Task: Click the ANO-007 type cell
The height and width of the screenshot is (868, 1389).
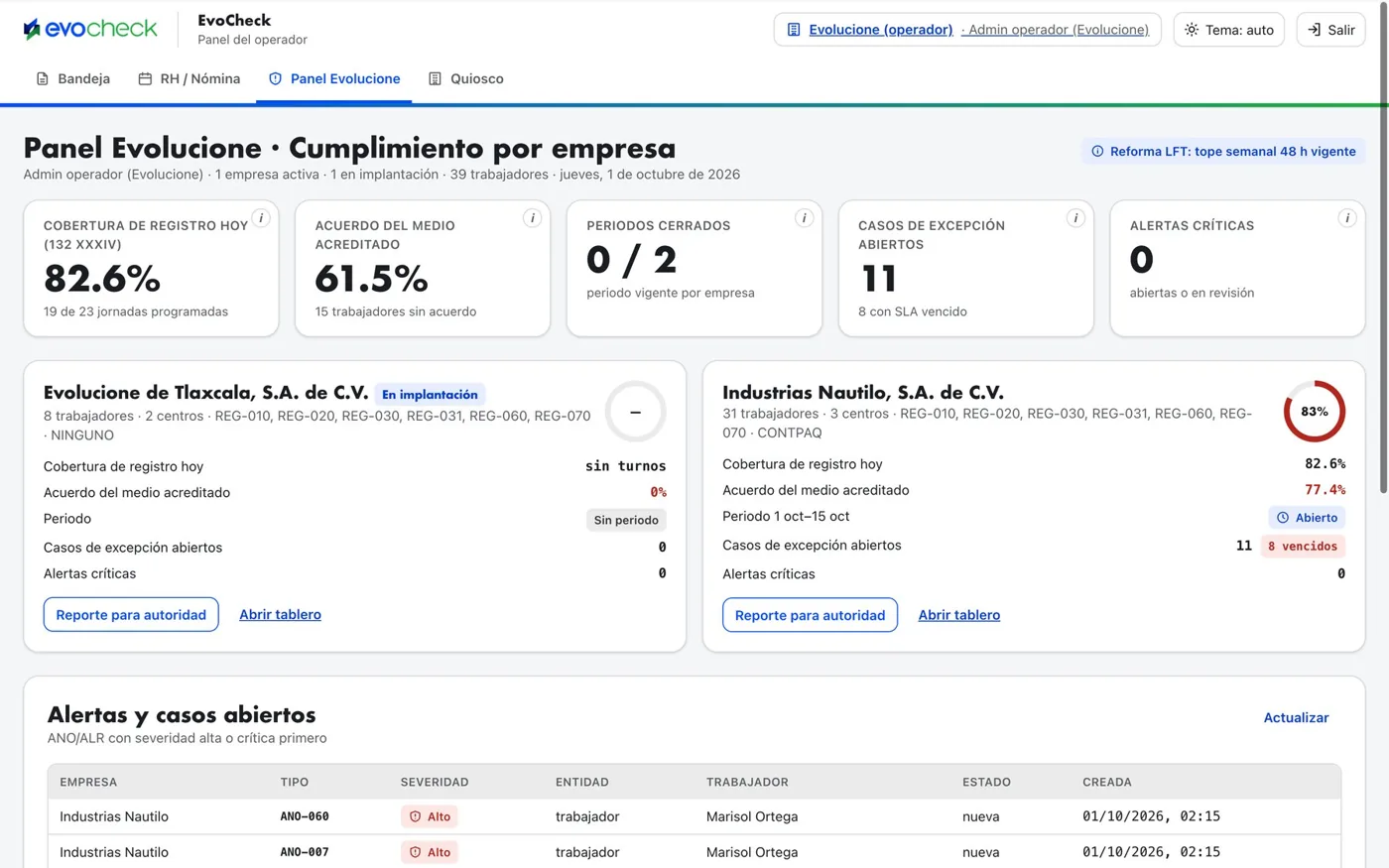Action: coord(305,852)
